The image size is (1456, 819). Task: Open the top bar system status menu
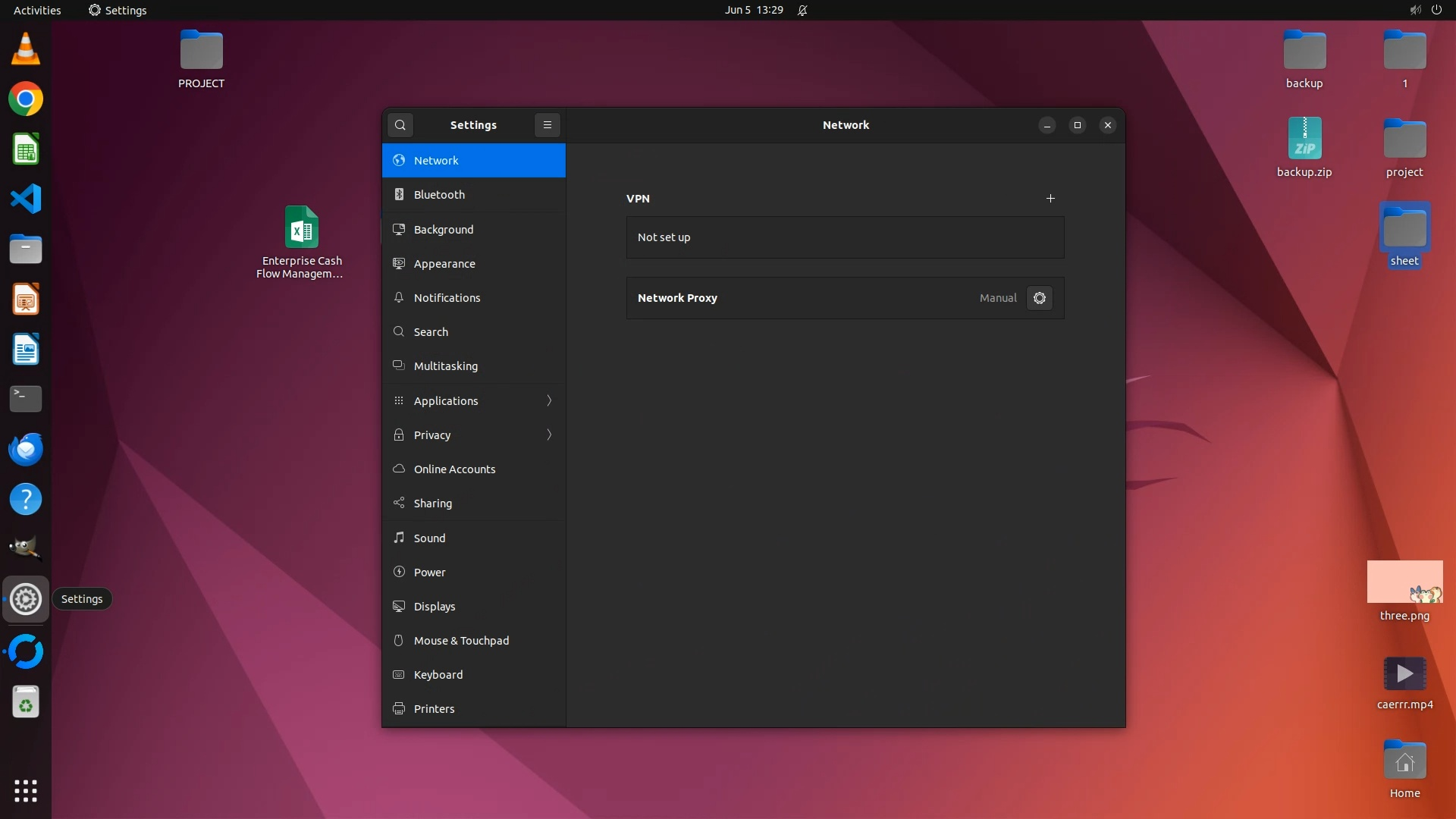1425,10
